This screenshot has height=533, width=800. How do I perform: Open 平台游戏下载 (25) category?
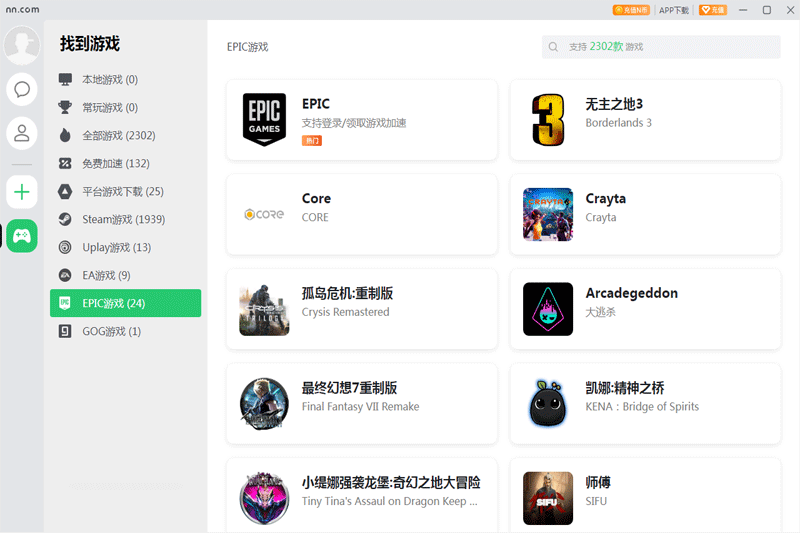(126, 191)
